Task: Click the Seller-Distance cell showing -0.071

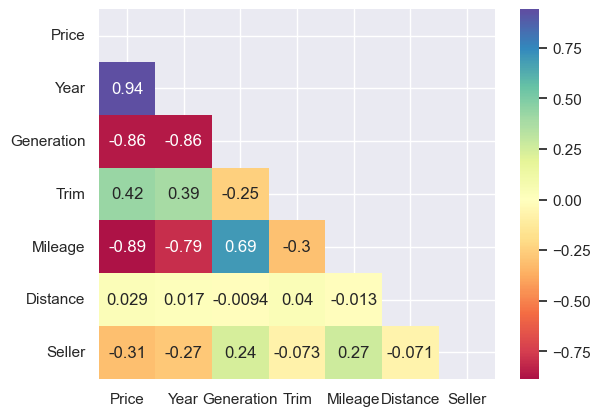Action: [410, 352]
